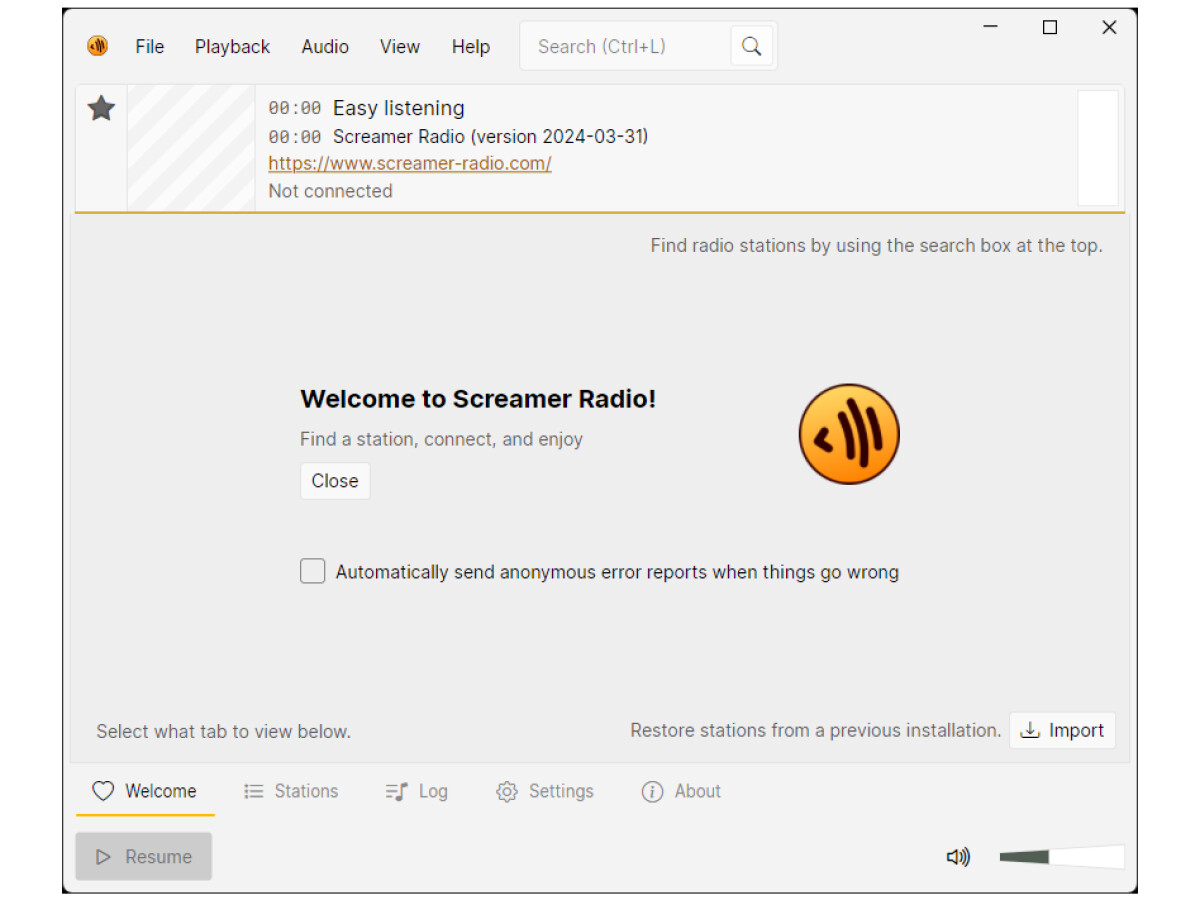The height and width of the screenshot is (900, 1200).
Task: Click the favorite star icon
Action: [x=101, y=108]
